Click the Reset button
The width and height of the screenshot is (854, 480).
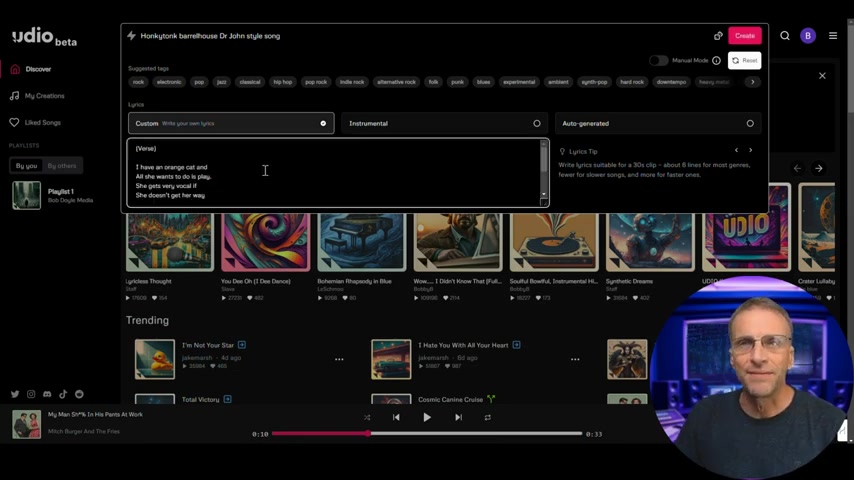click(745, 60)
